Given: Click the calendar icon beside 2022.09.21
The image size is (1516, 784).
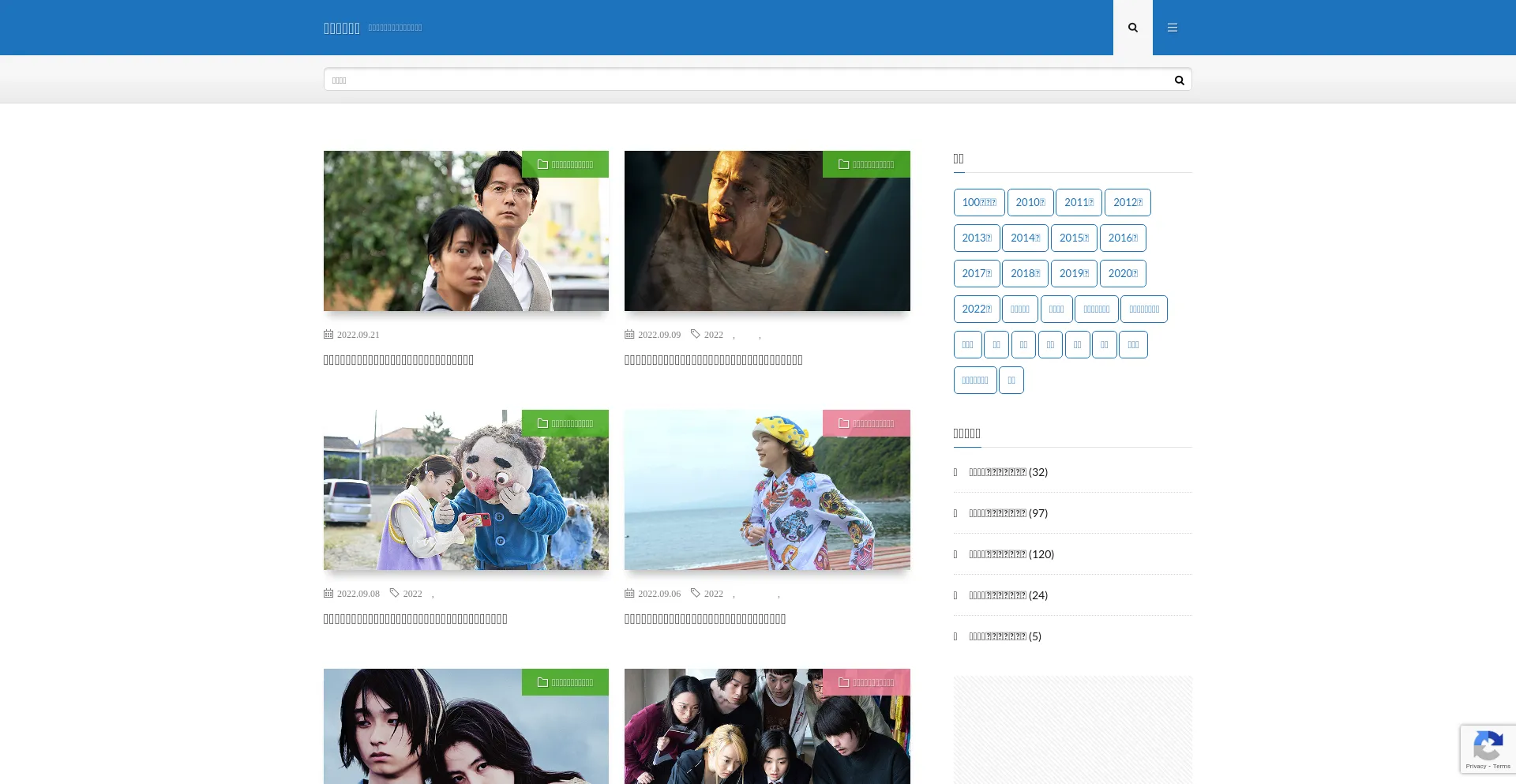Looking at the screenshot, I should 328,335.
